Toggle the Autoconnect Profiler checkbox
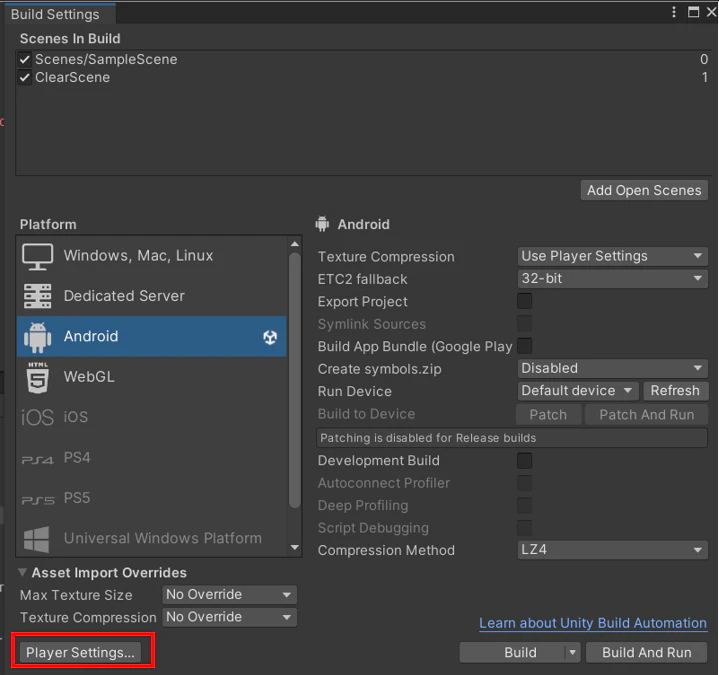The width and height of the screenshot is (719, 675). pos(525,483)
